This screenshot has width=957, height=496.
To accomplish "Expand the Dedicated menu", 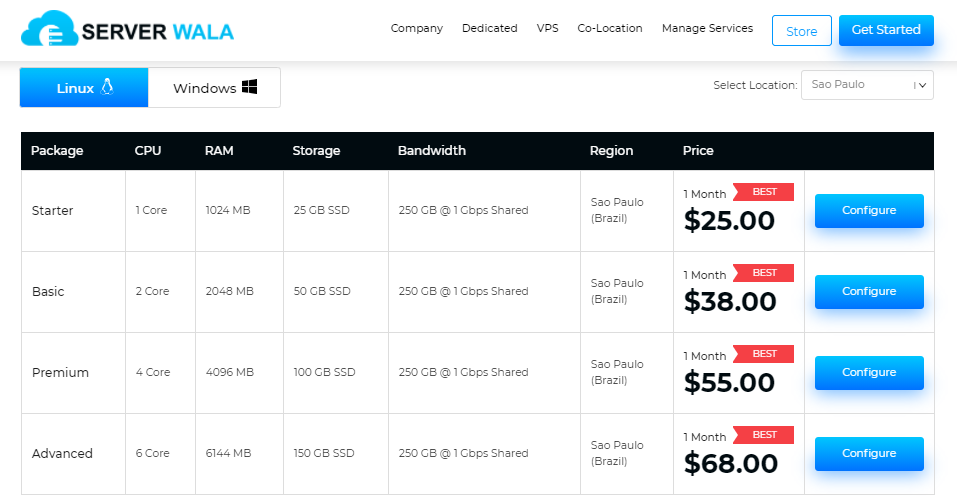I will click(489, 29).
